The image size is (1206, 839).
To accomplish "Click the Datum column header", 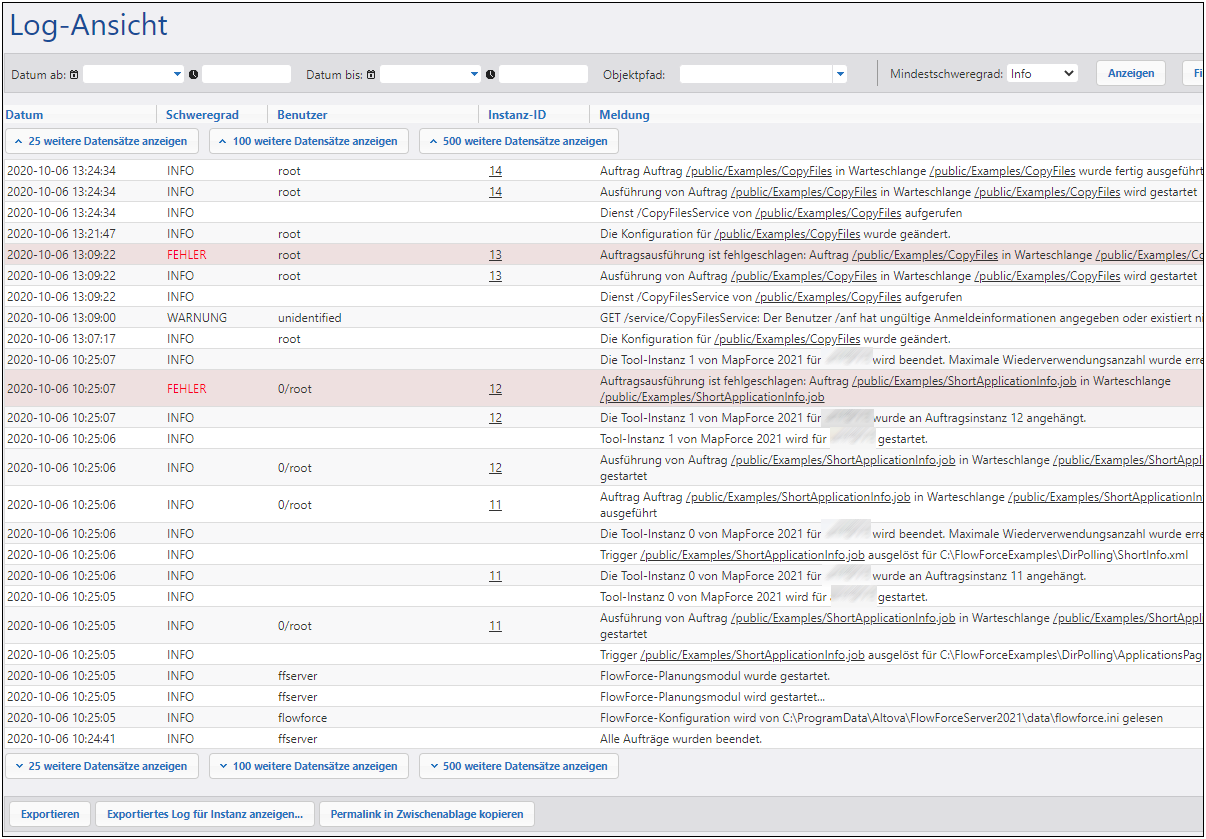I will tap(24, 115).
